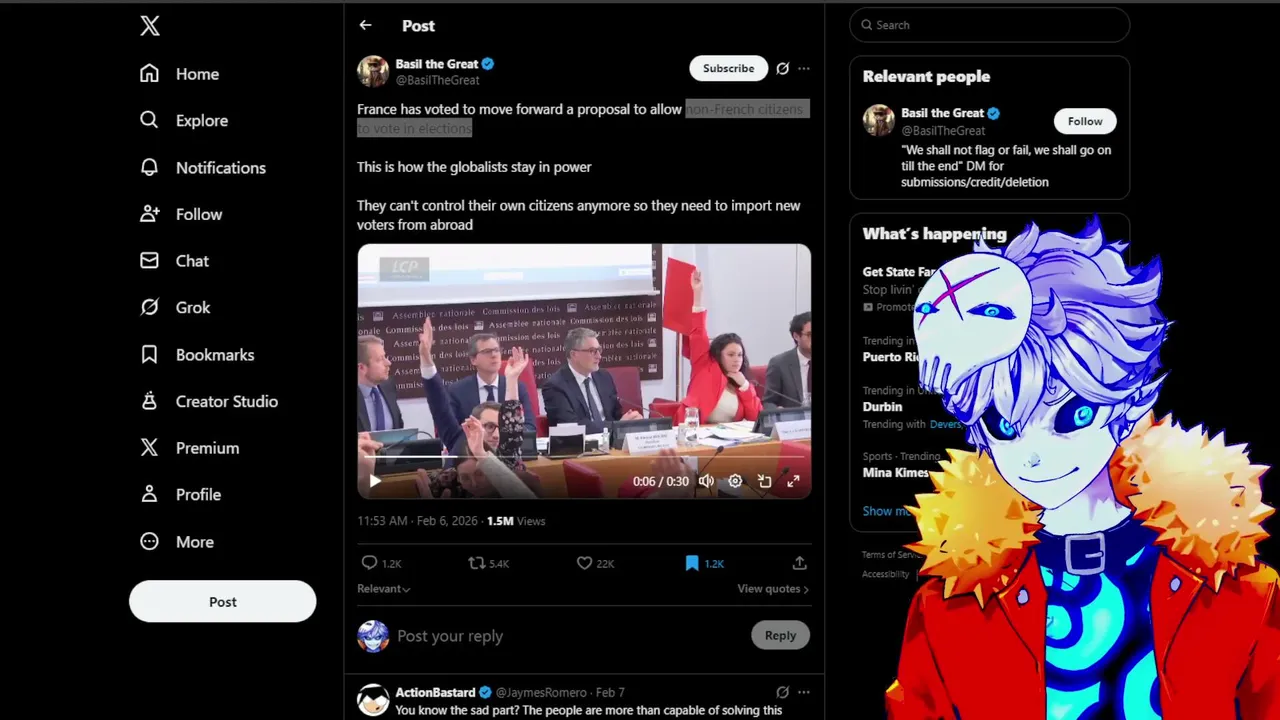Repost using the retweet icon

coord(477,563)
